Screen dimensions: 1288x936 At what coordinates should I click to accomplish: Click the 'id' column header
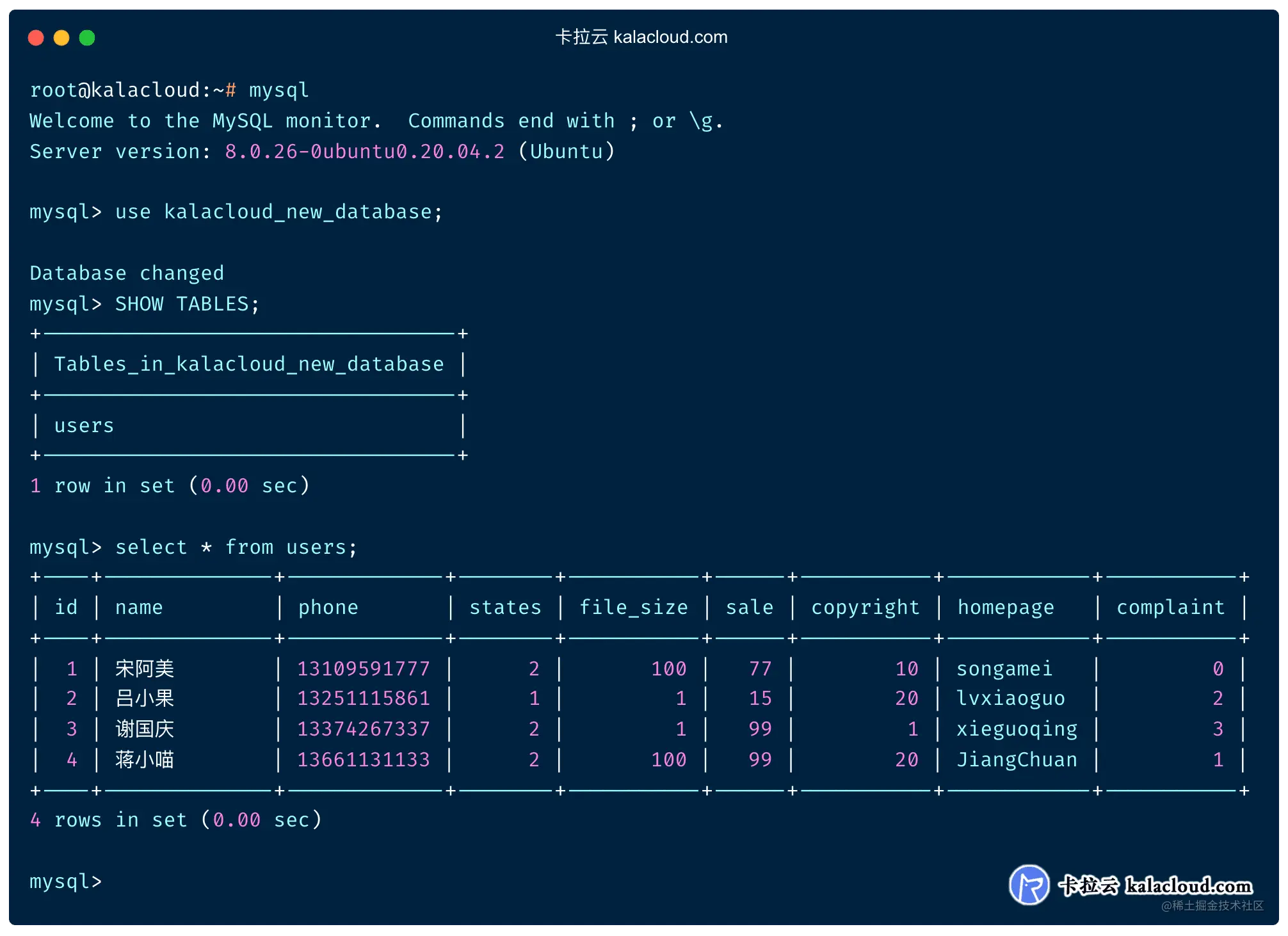click(66, 607)
